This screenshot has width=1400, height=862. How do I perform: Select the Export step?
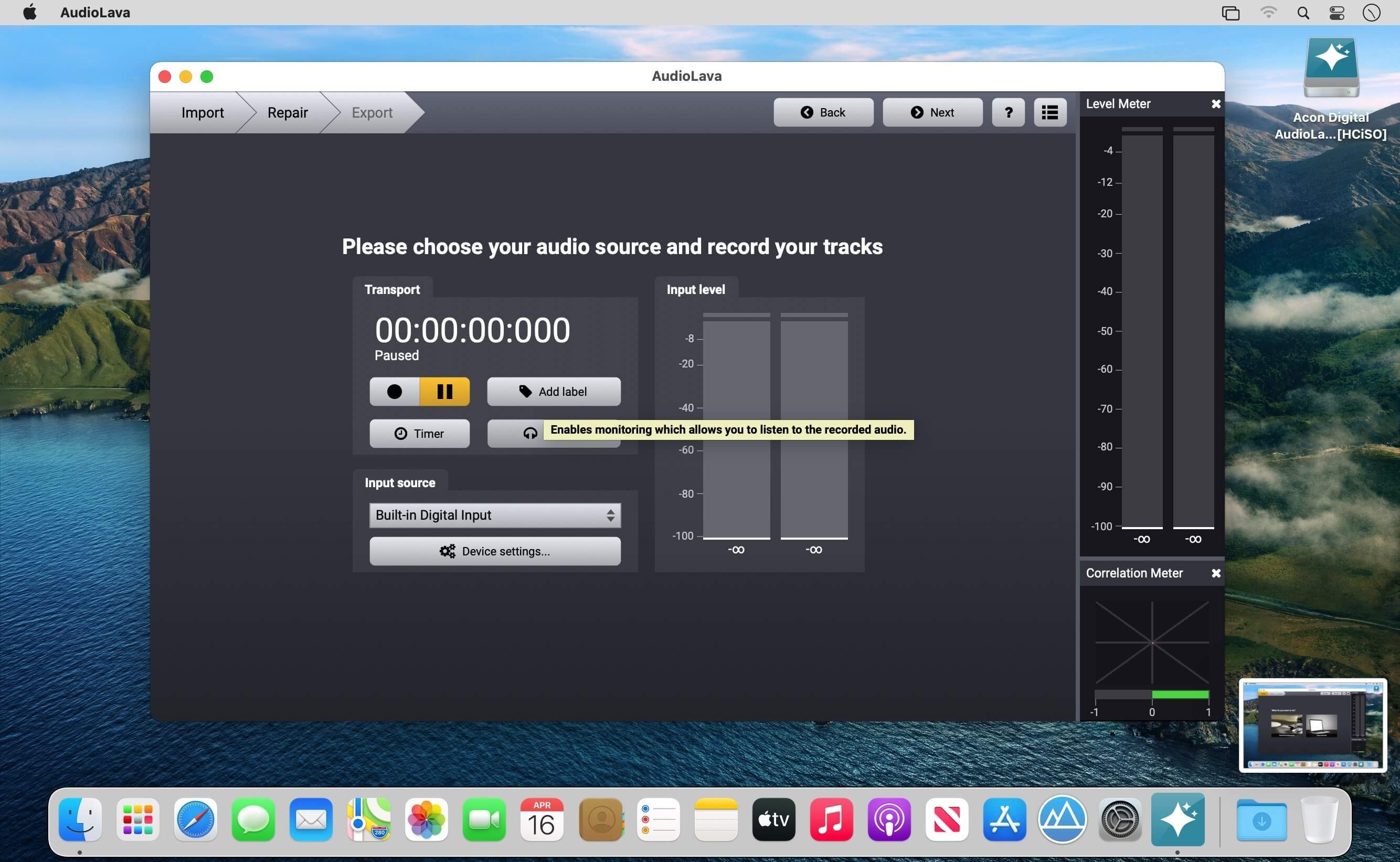click(x=372, y=112)
